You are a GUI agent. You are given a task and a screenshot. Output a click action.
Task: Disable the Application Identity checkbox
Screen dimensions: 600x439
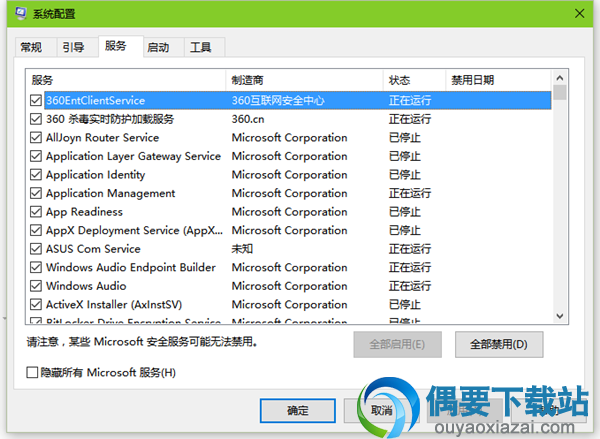(x=36, y=175)
